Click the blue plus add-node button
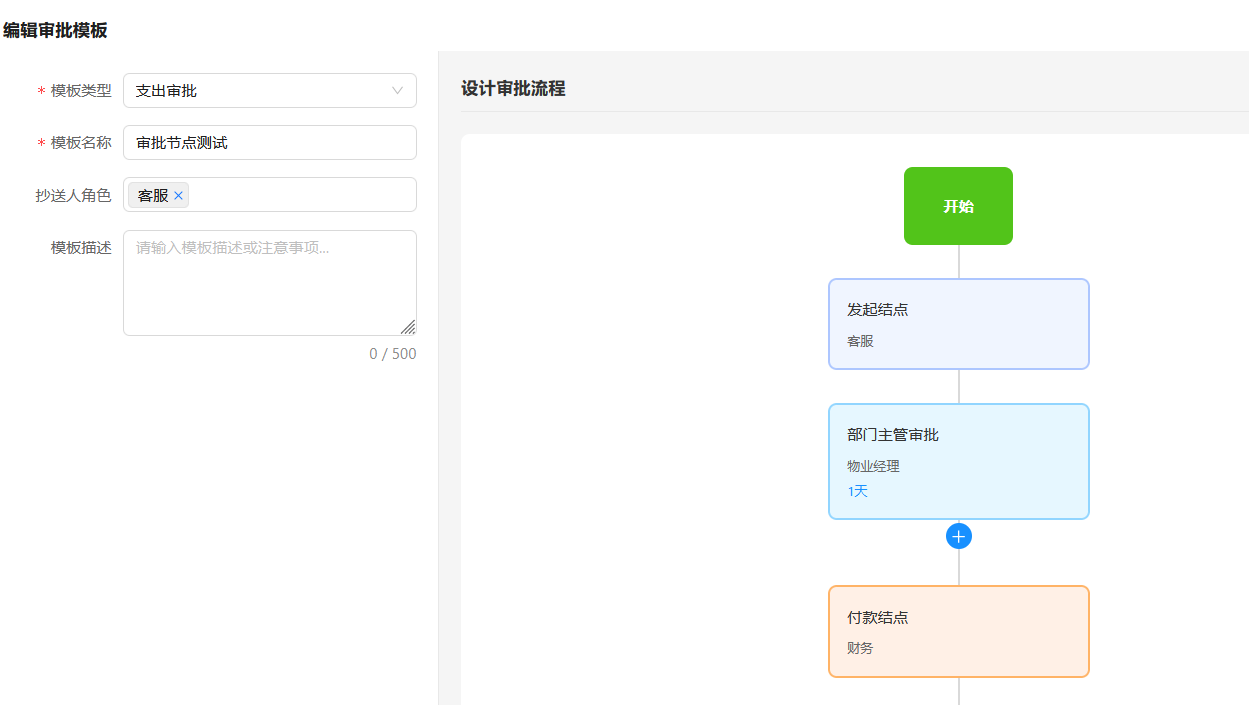The height and width of the screenshot is (714, 1249). tap(958, 536)
